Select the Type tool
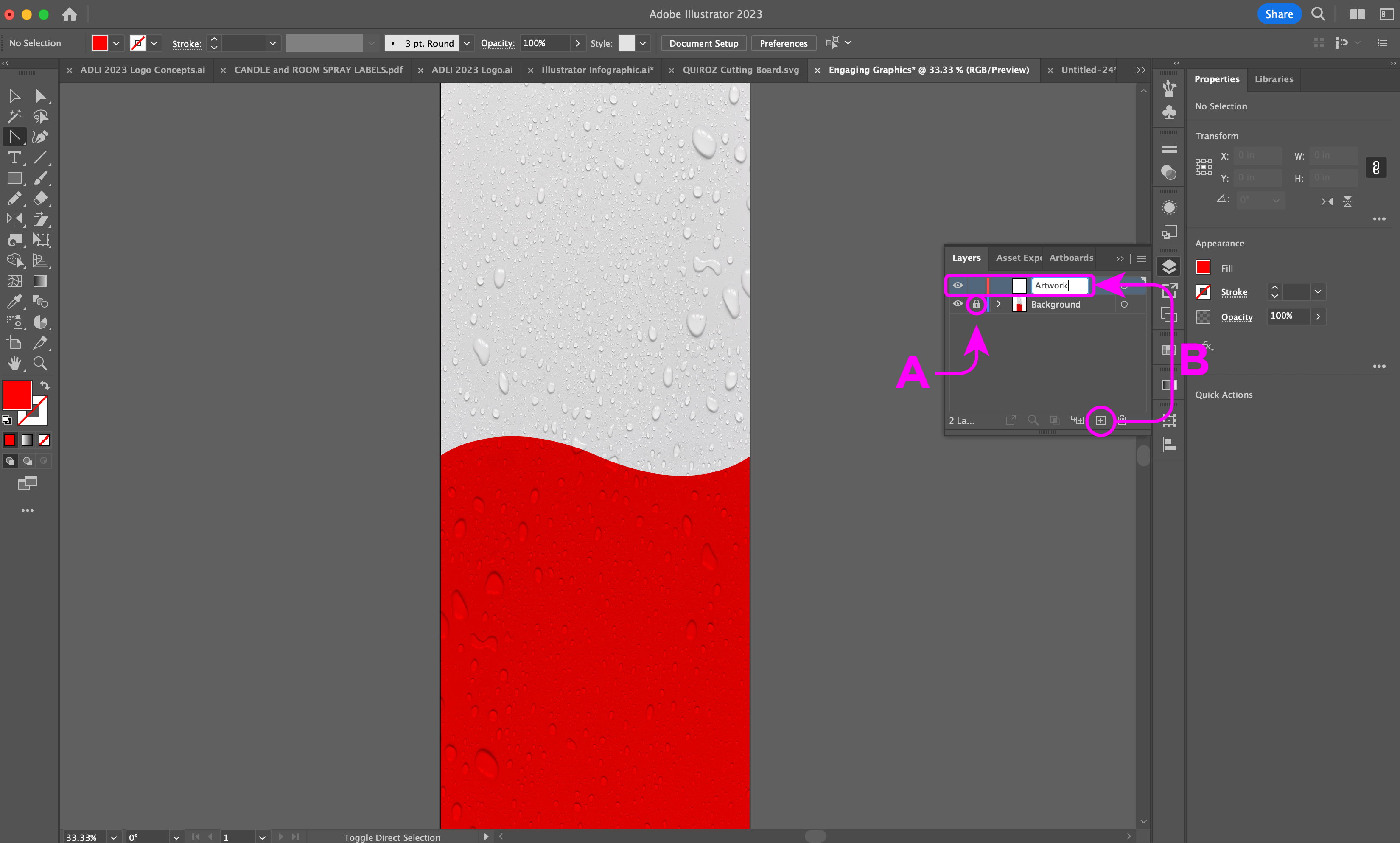The height and width of the screenshot is (843, 1400). point(14,157)
